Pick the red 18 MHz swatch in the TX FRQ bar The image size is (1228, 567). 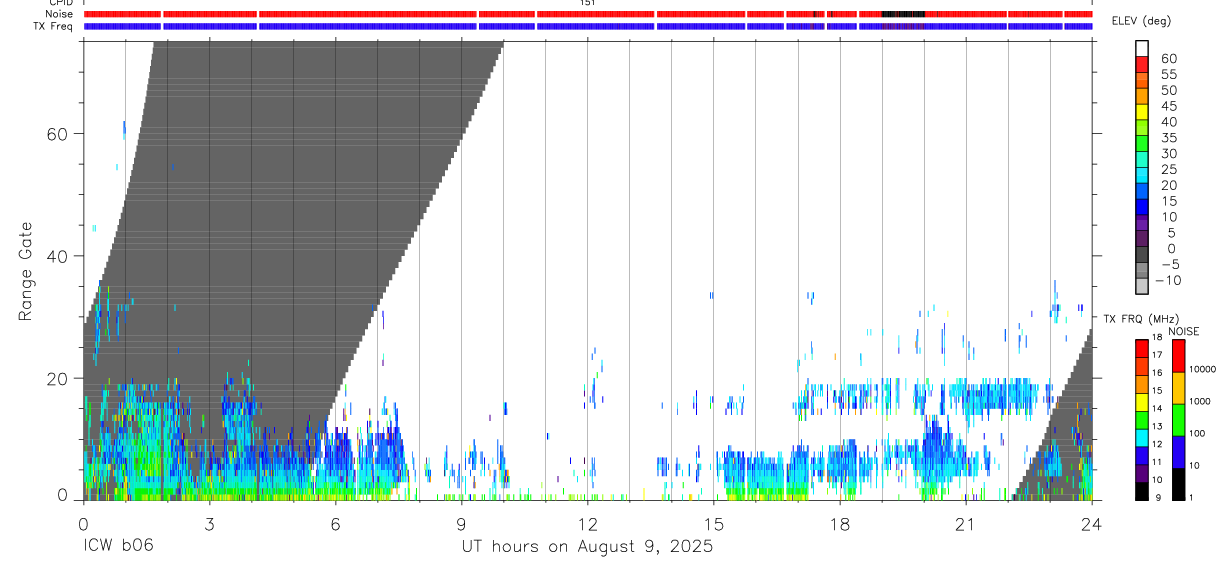(1143, 348)
